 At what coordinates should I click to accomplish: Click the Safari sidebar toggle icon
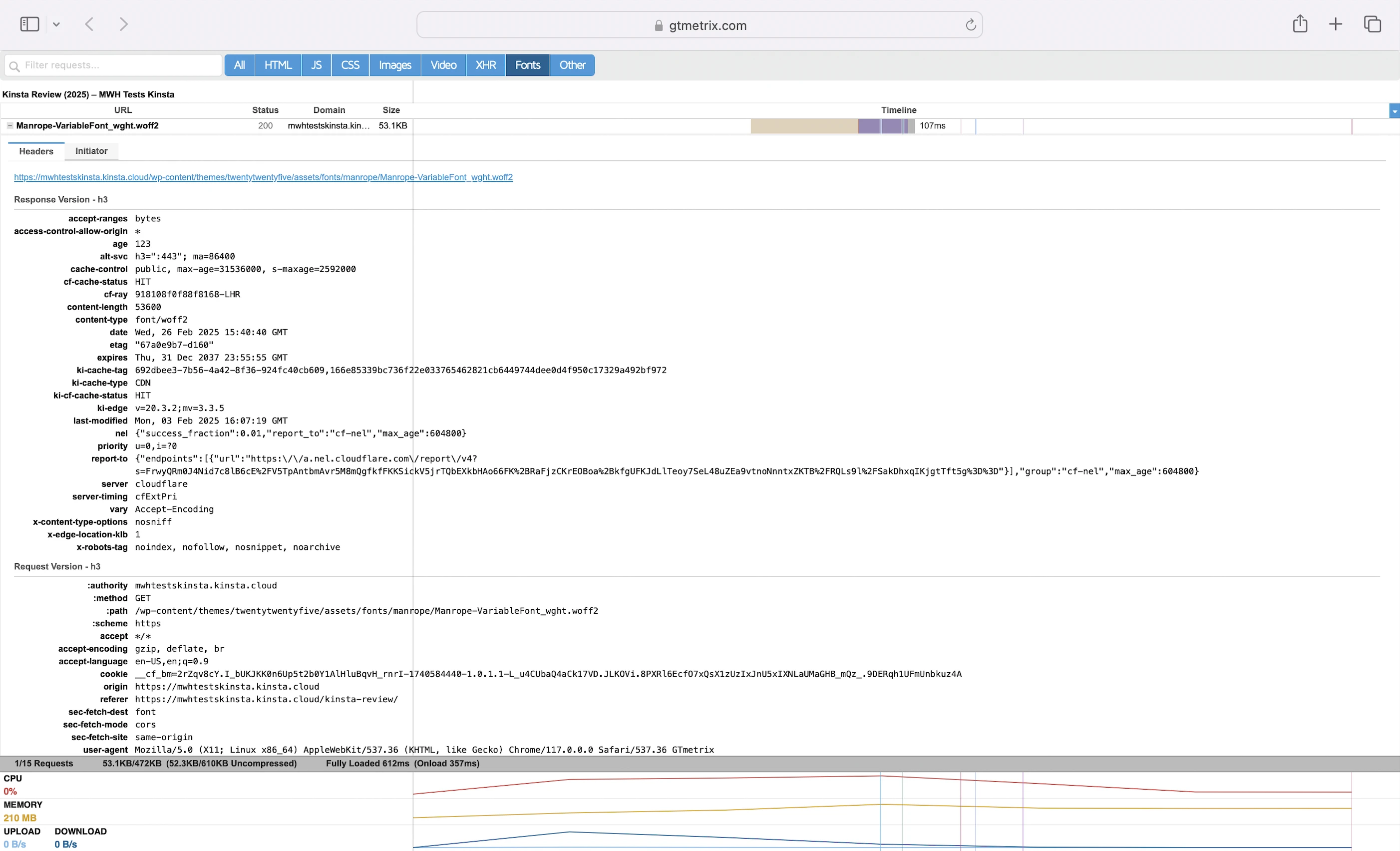click(29, 24)
